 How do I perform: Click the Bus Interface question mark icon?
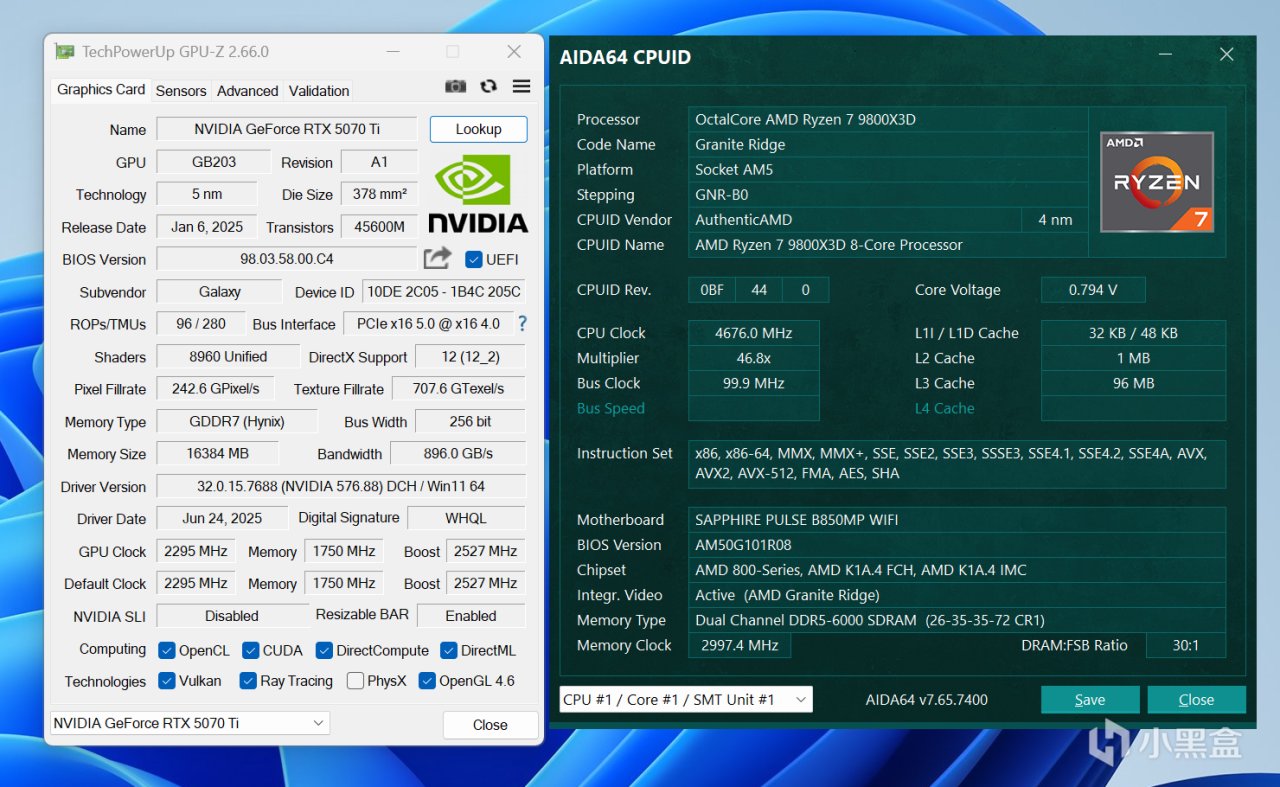pos(521,323)
